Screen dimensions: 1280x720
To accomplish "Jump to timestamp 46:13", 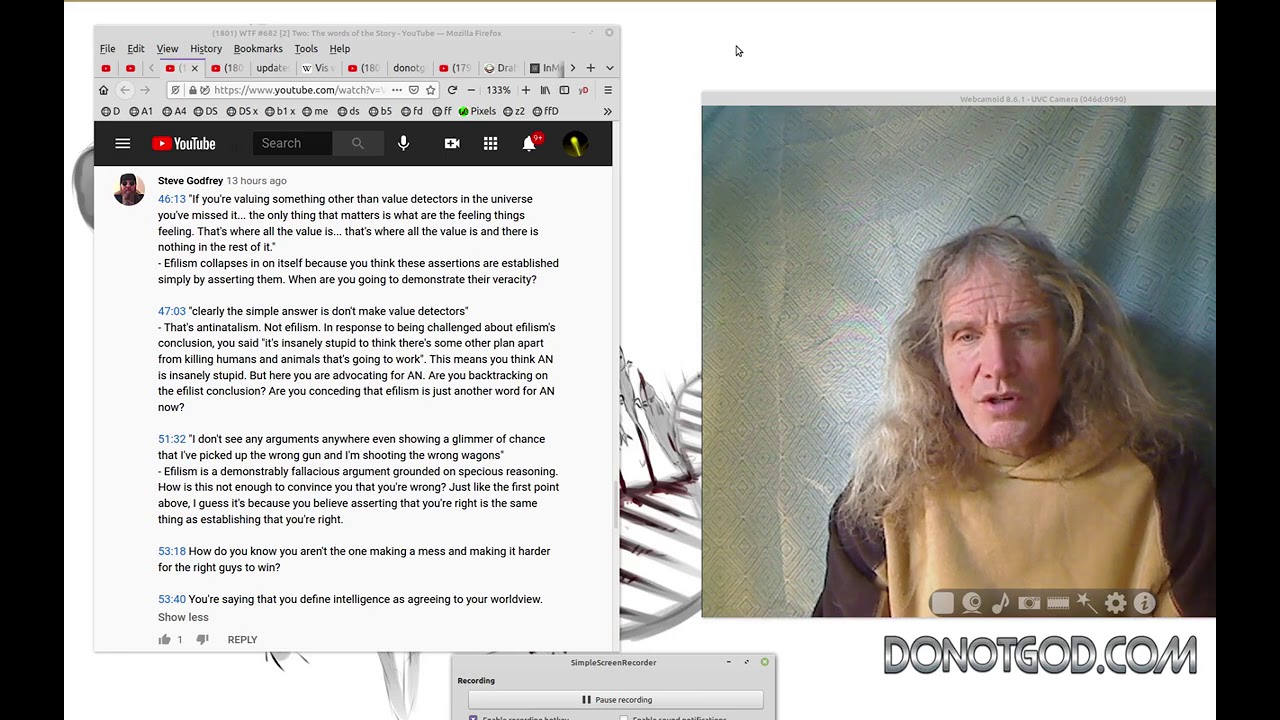I will click(x=172, y=199).
